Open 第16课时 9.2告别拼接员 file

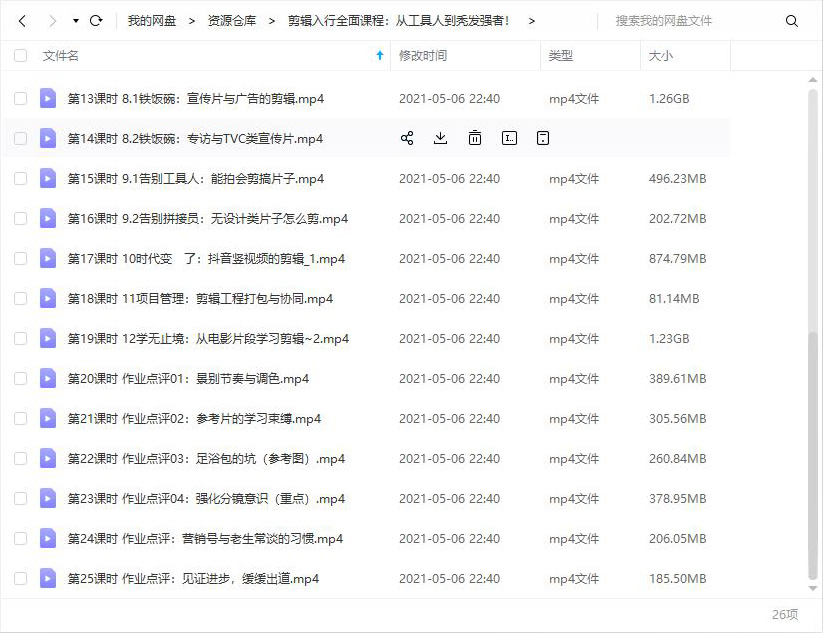207,218
